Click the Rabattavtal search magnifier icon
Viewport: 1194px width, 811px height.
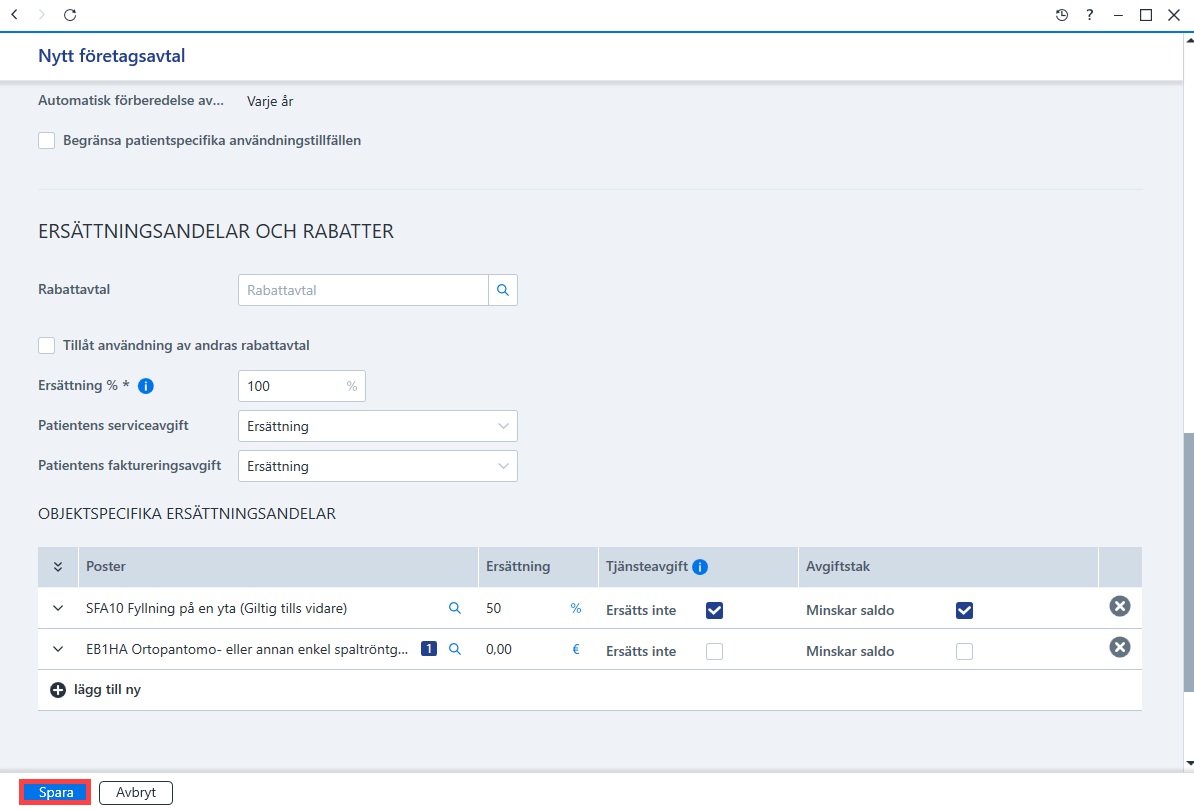coord(503,290)
